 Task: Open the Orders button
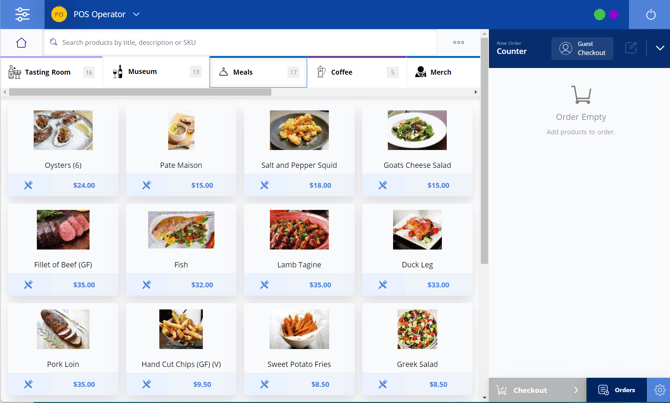point(616,390)
